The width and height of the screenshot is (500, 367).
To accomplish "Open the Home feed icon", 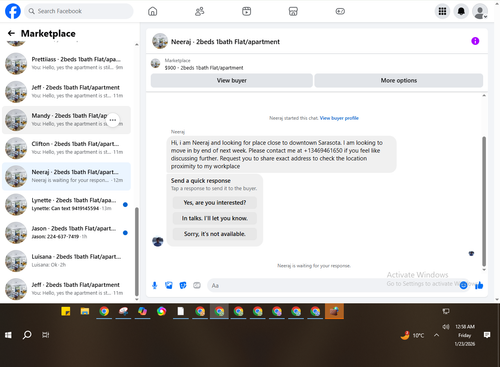I will 153,11.
